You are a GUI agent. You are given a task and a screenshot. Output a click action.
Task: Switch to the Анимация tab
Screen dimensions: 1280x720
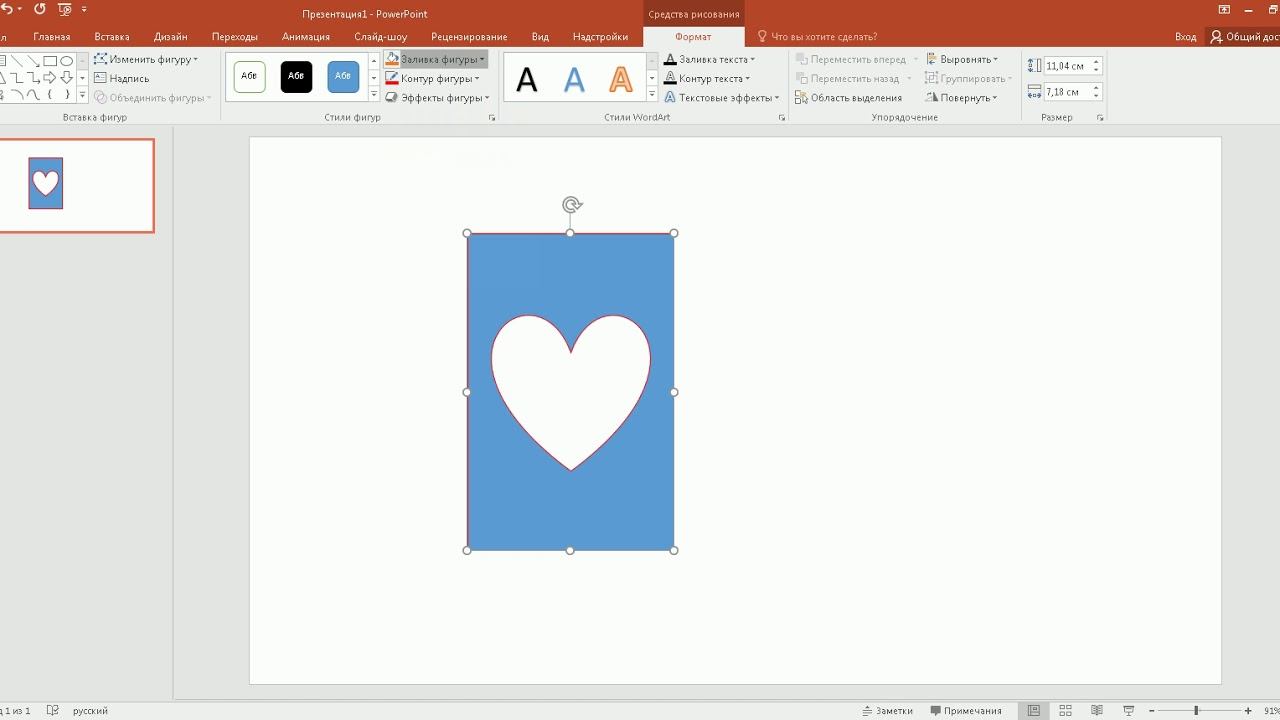pyautogui.click(x=306, y=37)
